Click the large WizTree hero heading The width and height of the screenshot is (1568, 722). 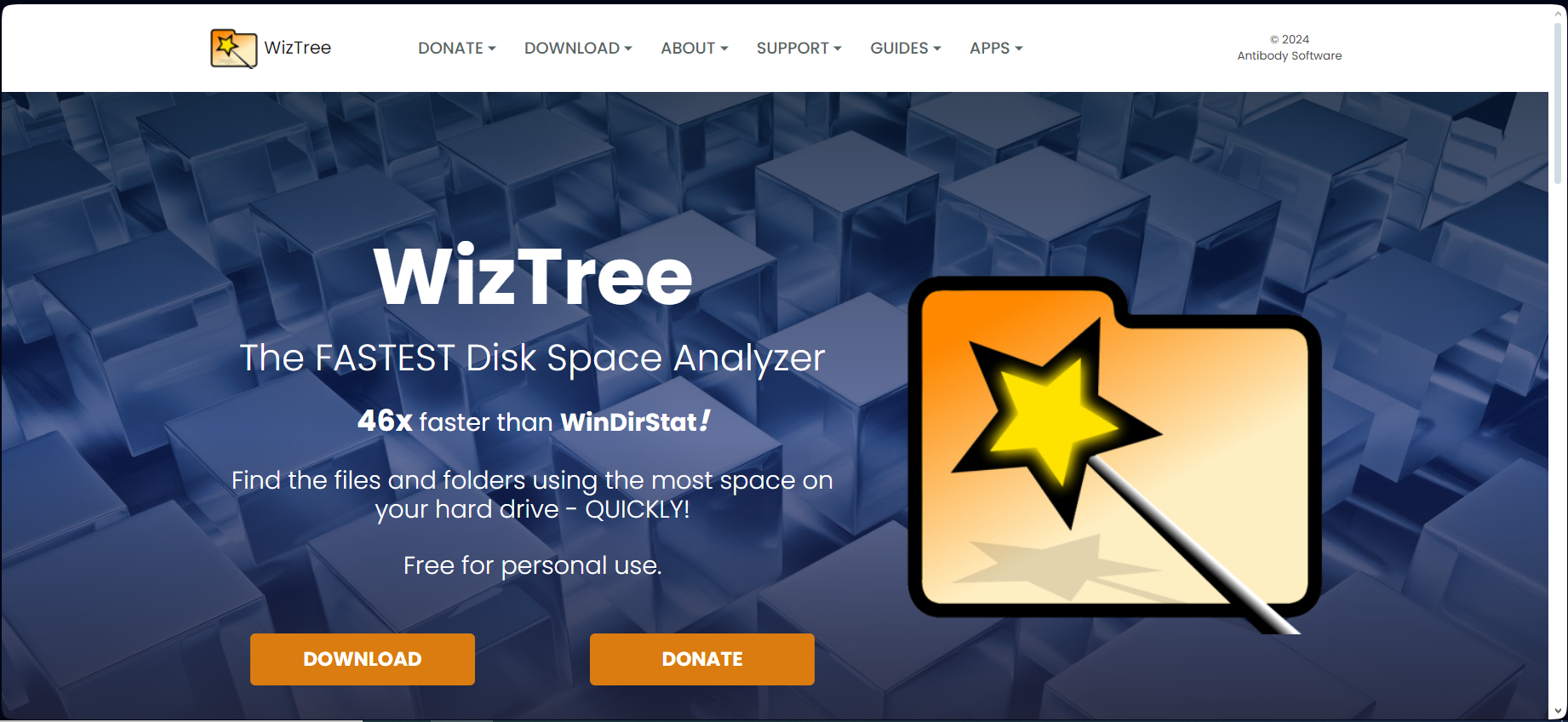pos(533,276)
